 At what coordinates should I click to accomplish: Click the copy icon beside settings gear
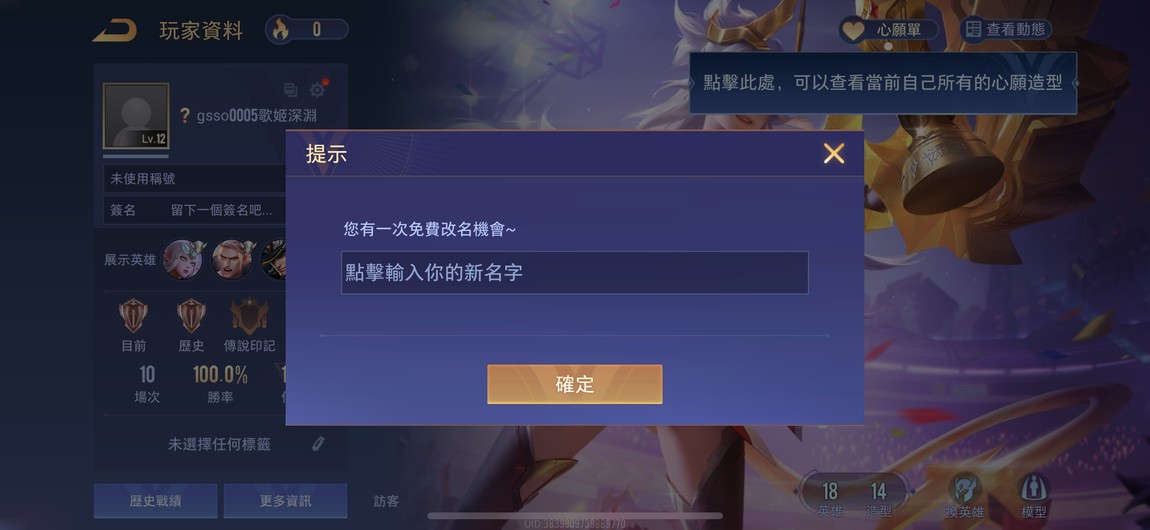pos(291,90)
